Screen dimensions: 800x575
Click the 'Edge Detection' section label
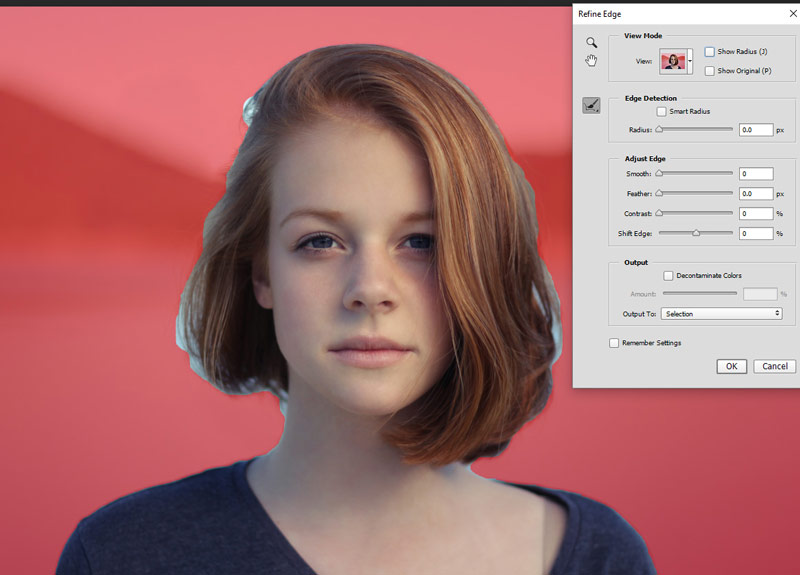click(x=651, y=98)
